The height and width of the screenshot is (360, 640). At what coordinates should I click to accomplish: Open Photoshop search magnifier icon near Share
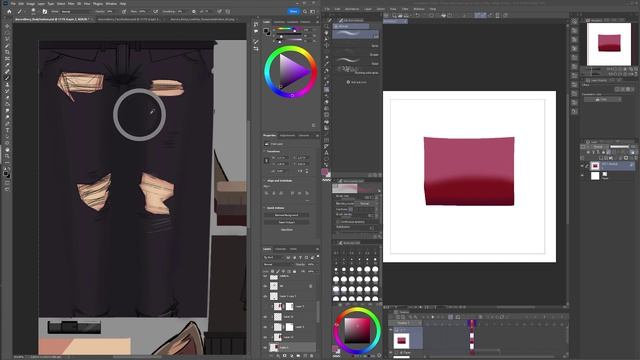coord(305,11)
